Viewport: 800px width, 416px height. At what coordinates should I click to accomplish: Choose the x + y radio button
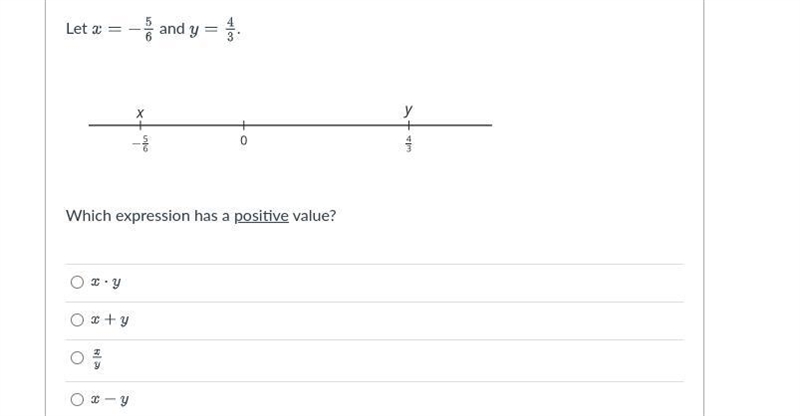pyautogui.click(x=77, y=320)
